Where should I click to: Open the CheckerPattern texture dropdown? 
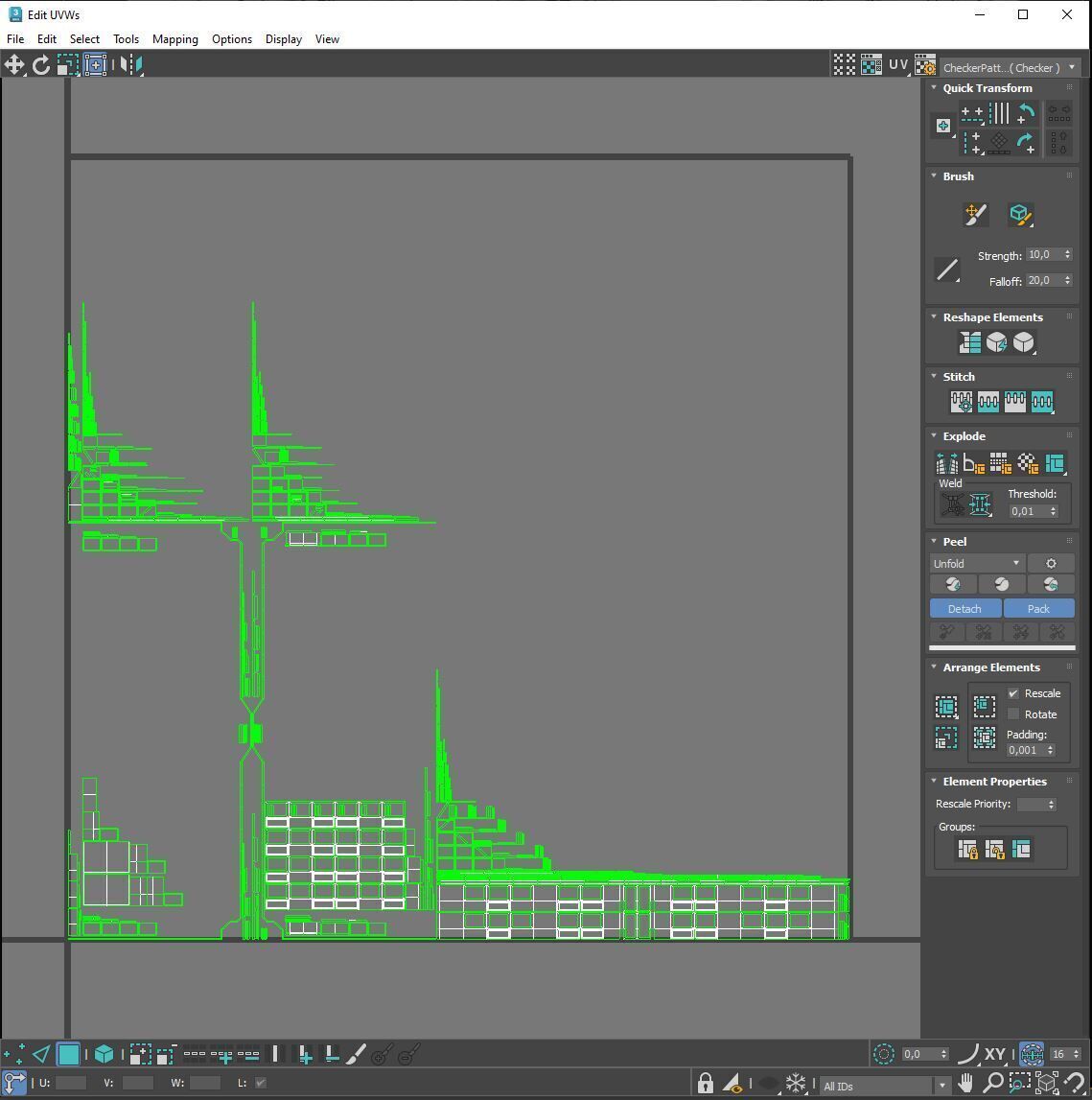click(x=1010, y=67)
